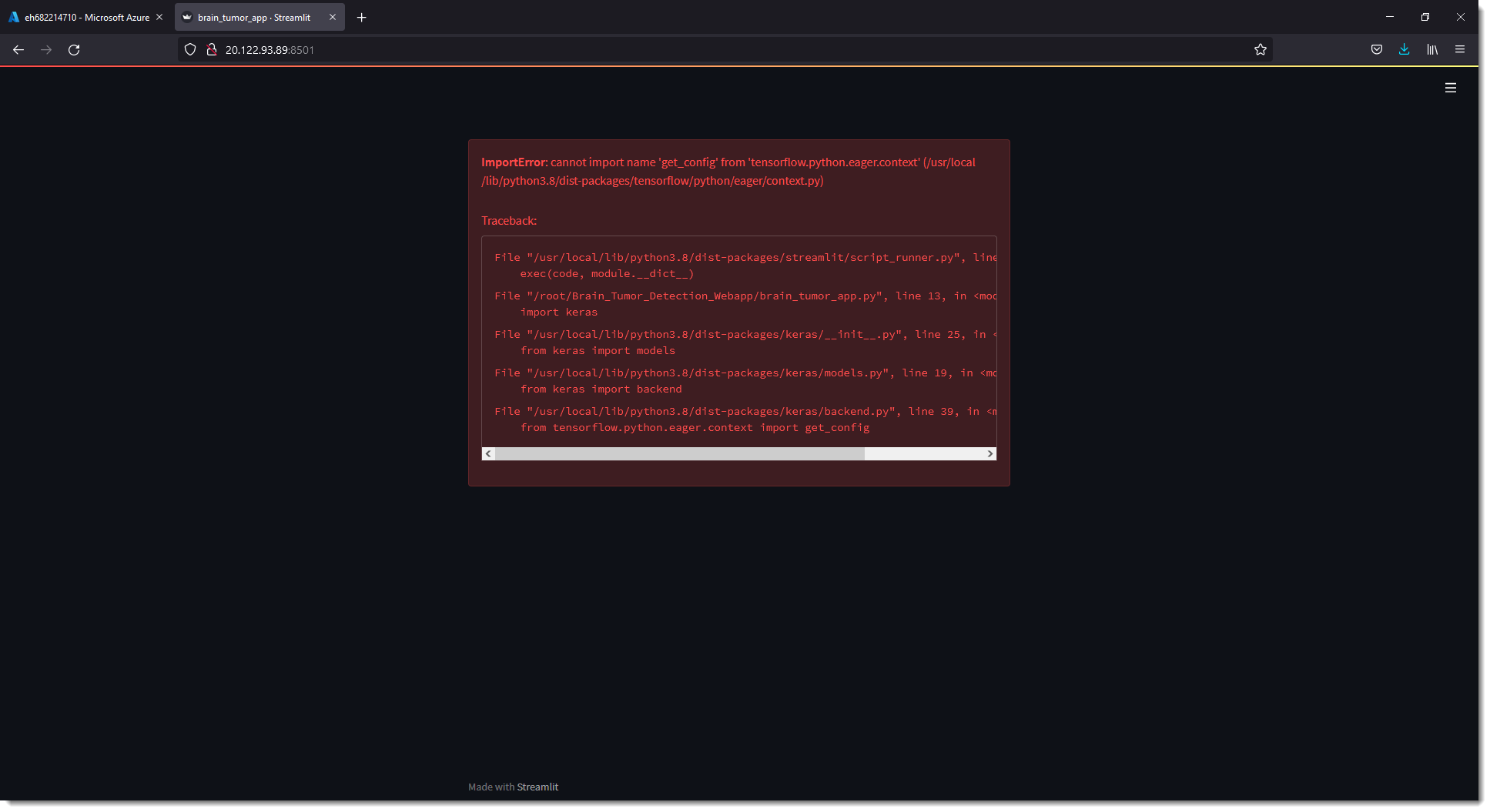Click the Streamlit link in the footer
This screenshot has width=1490, height=812.
[537, 787]
